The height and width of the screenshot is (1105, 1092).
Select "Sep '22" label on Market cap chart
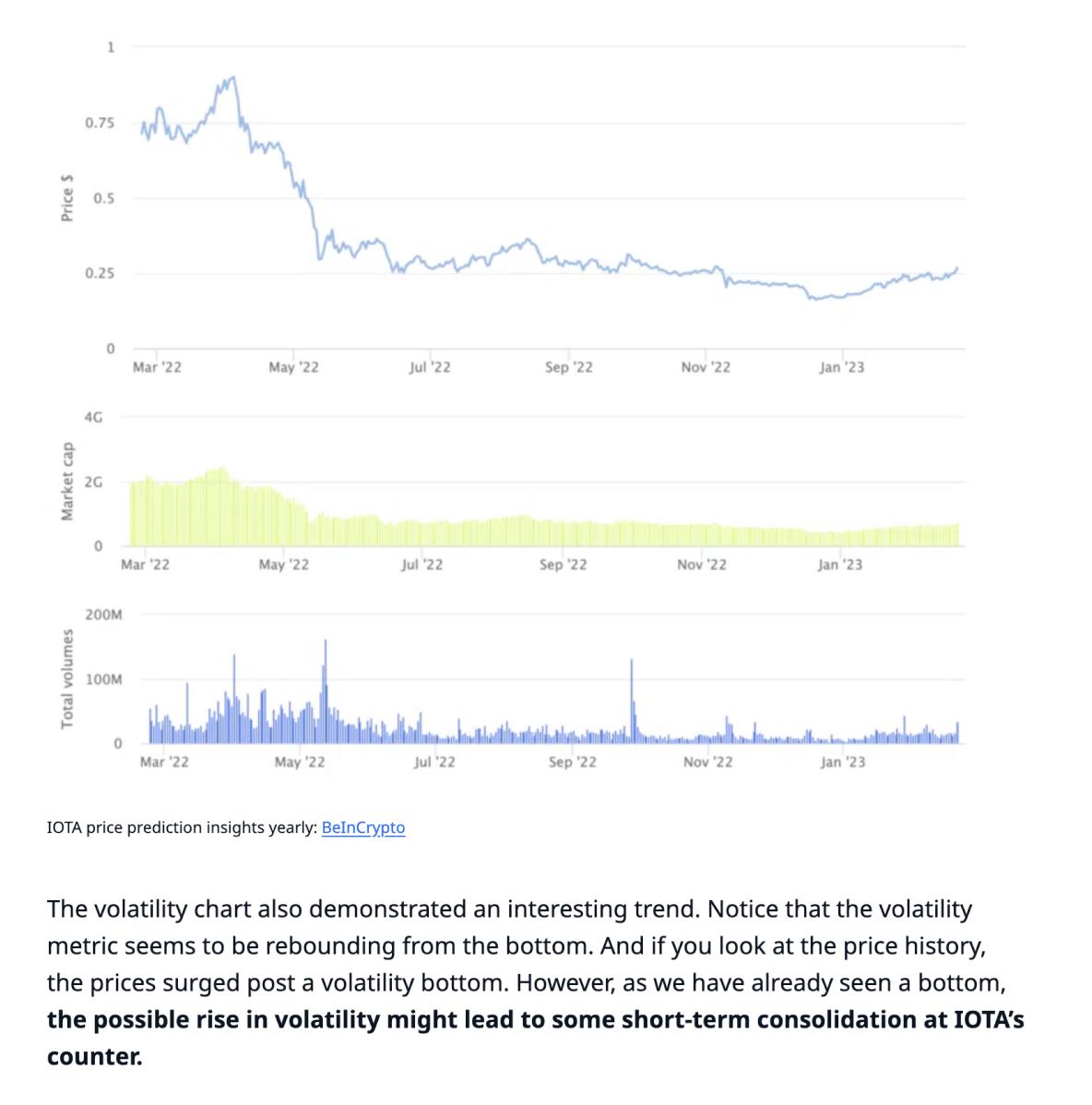563,564
